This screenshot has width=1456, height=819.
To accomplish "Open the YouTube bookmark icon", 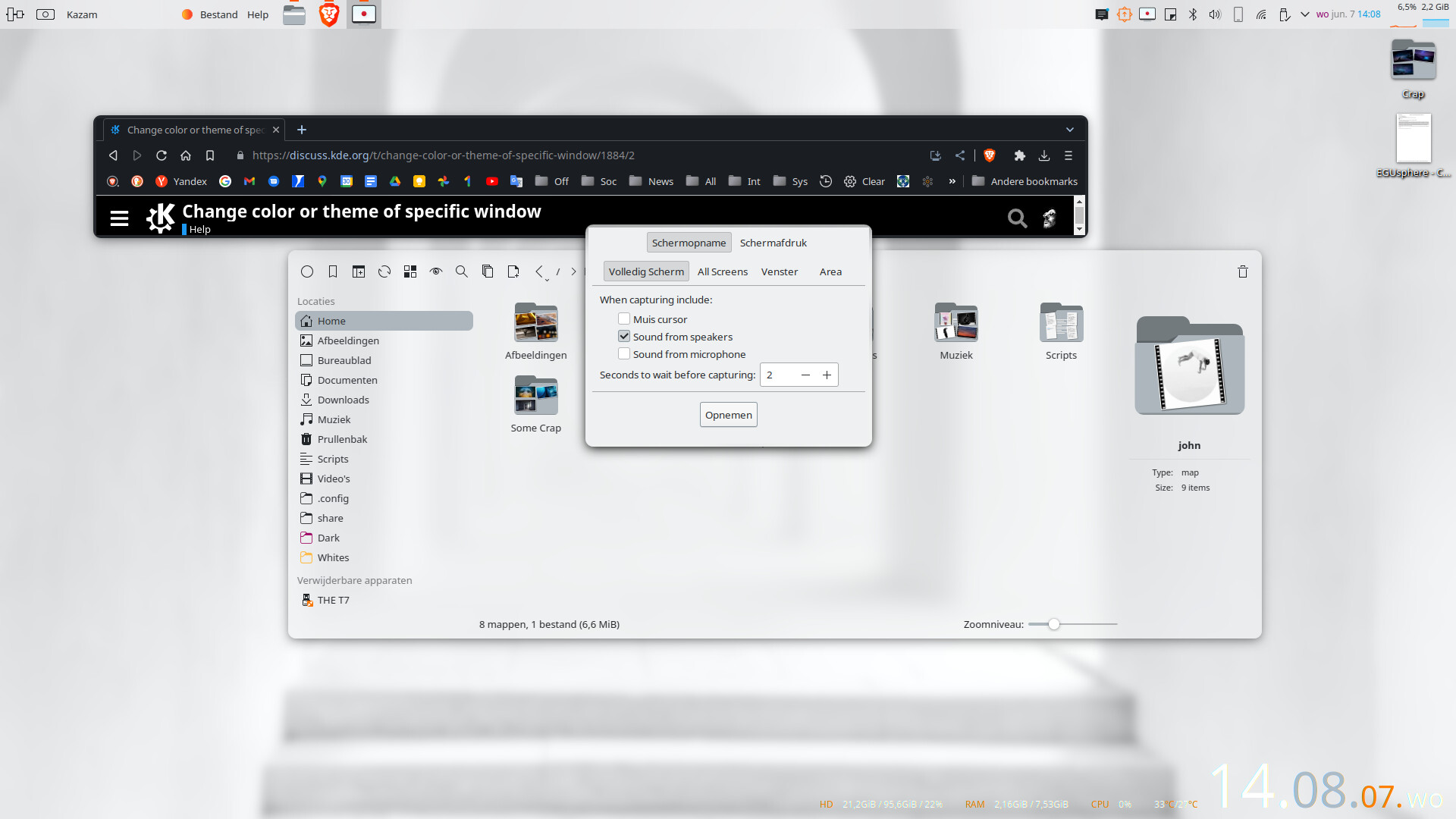I will tap(492, 181).
